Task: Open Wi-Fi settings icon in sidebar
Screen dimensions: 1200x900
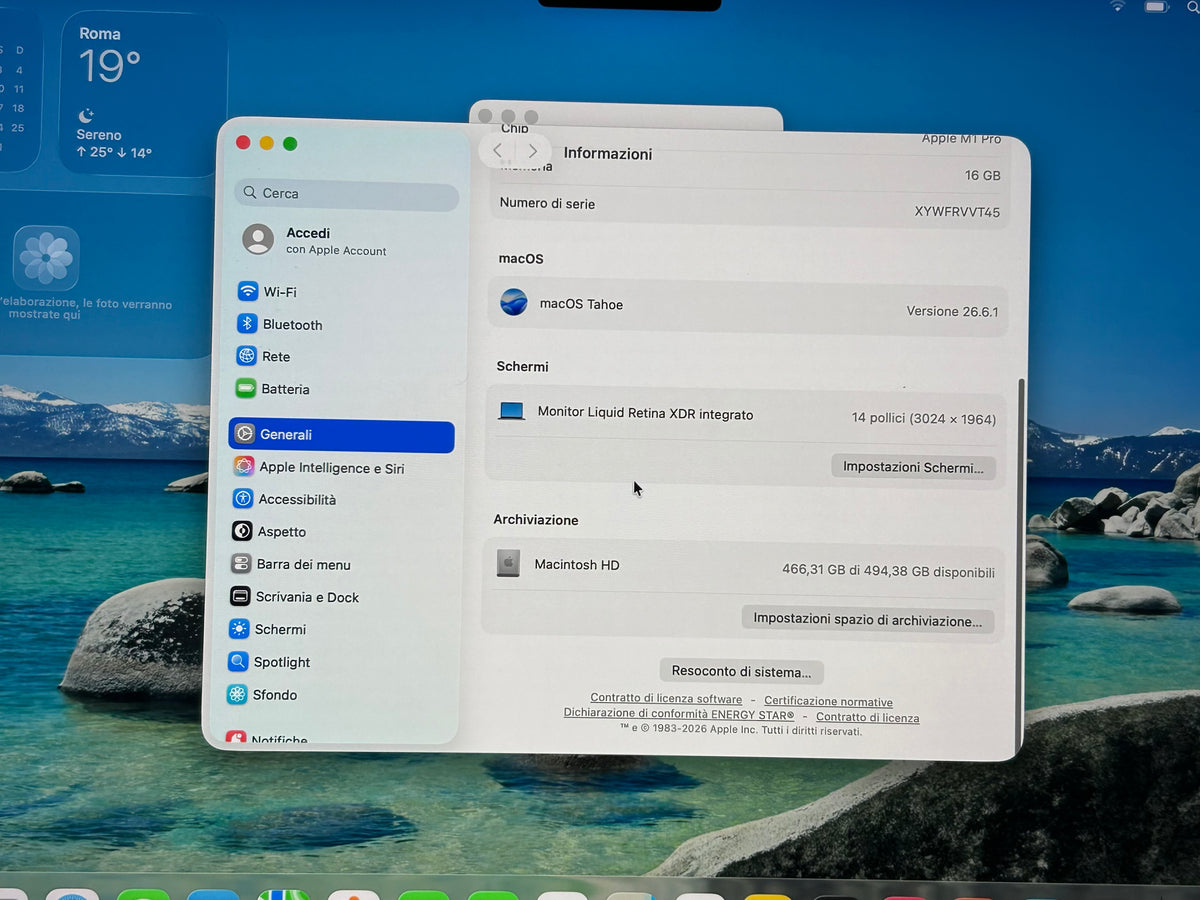Action: 247,291
